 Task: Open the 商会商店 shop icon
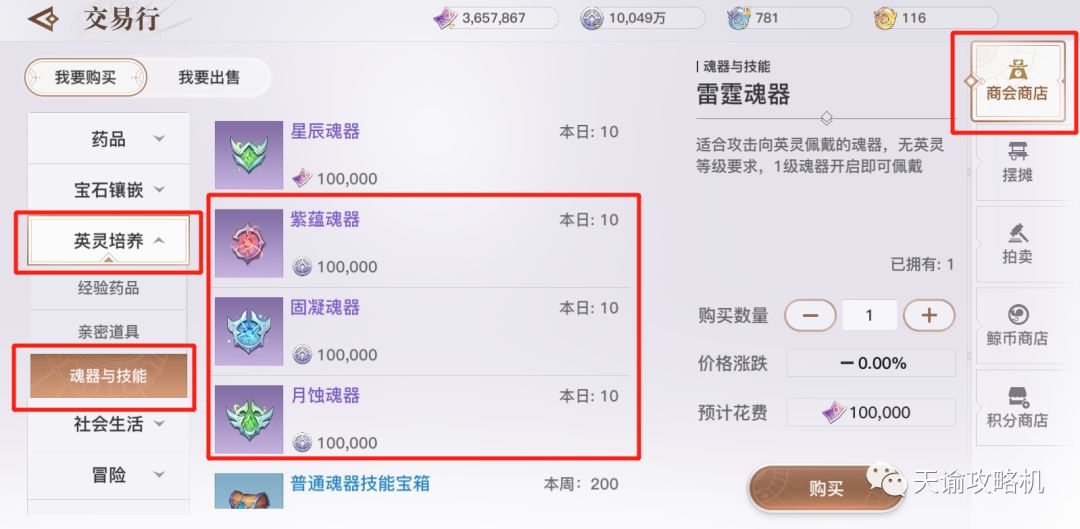1017,82
